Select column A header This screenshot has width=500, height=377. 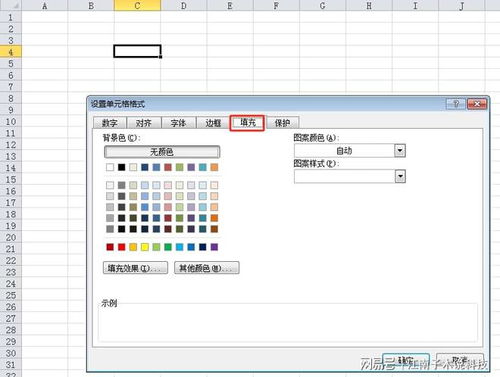45,5
